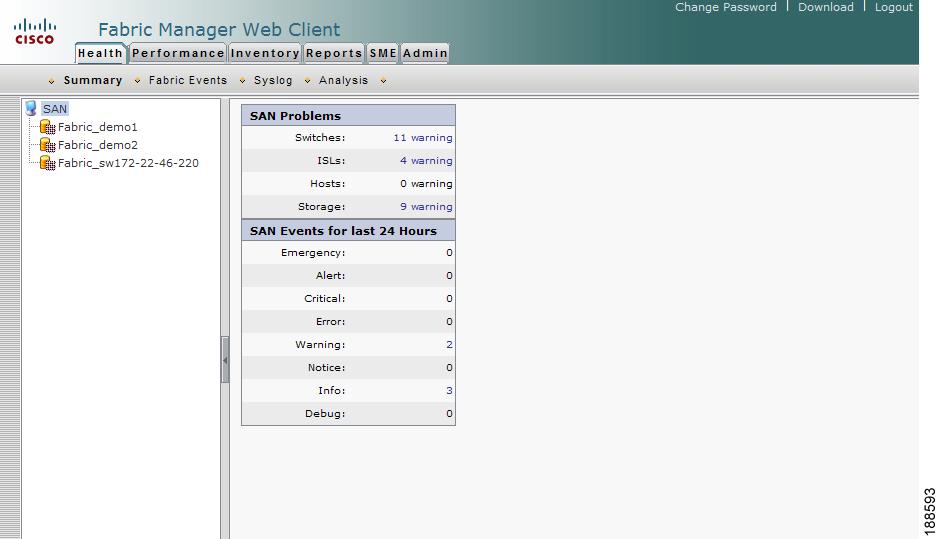The width and height of the screenshot is (937, 539).
Task: Click the Logout link
Action: (893, 7)
